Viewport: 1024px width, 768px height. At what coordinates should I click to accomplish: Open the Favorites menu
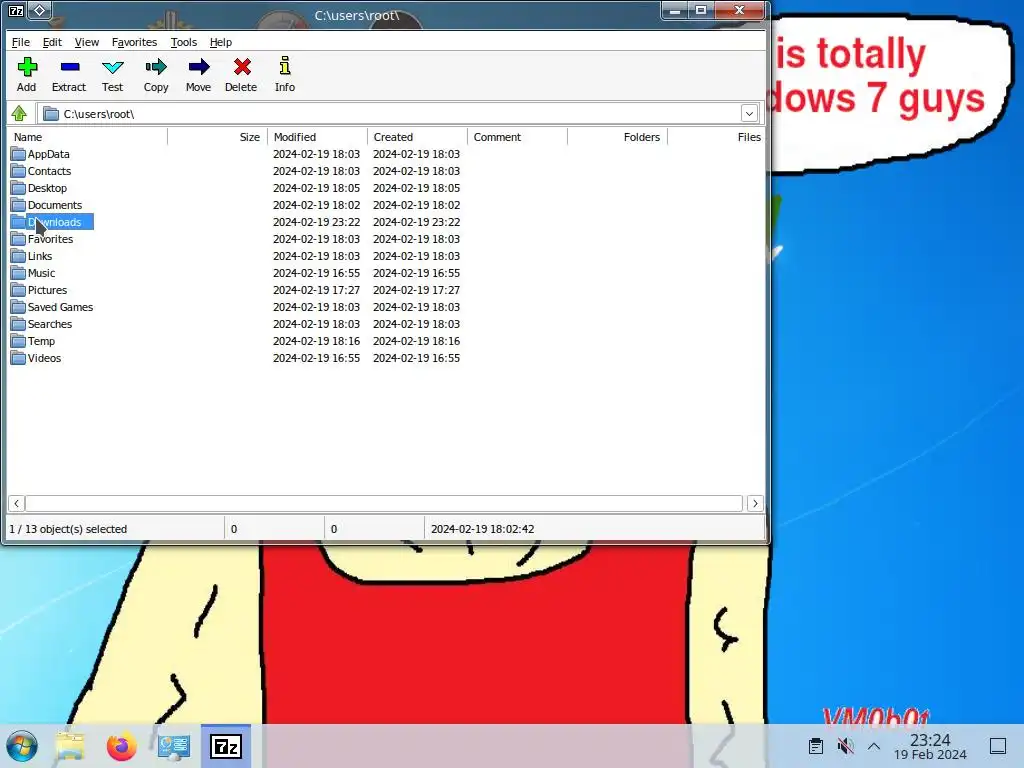coord(135,42)
